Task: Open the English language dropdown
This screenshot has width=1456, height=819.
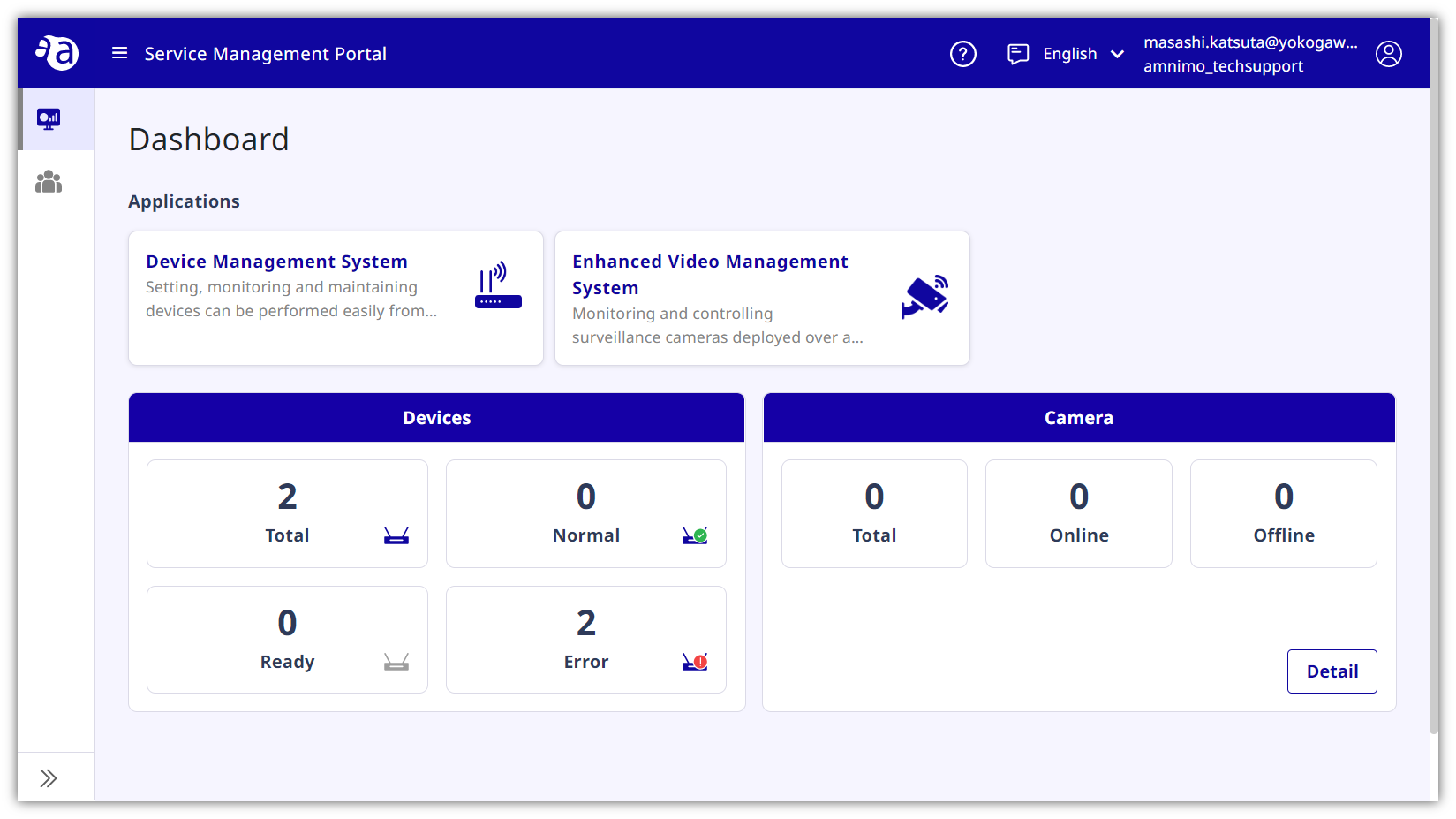Action: pyautogui.click(x=1069, y=54)
